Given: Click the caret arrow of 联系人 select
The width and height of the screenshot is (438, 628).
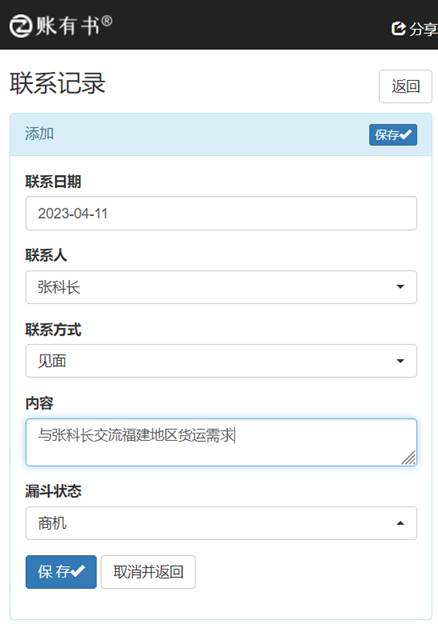Looking at the screenshot, I should coord(400,287).
